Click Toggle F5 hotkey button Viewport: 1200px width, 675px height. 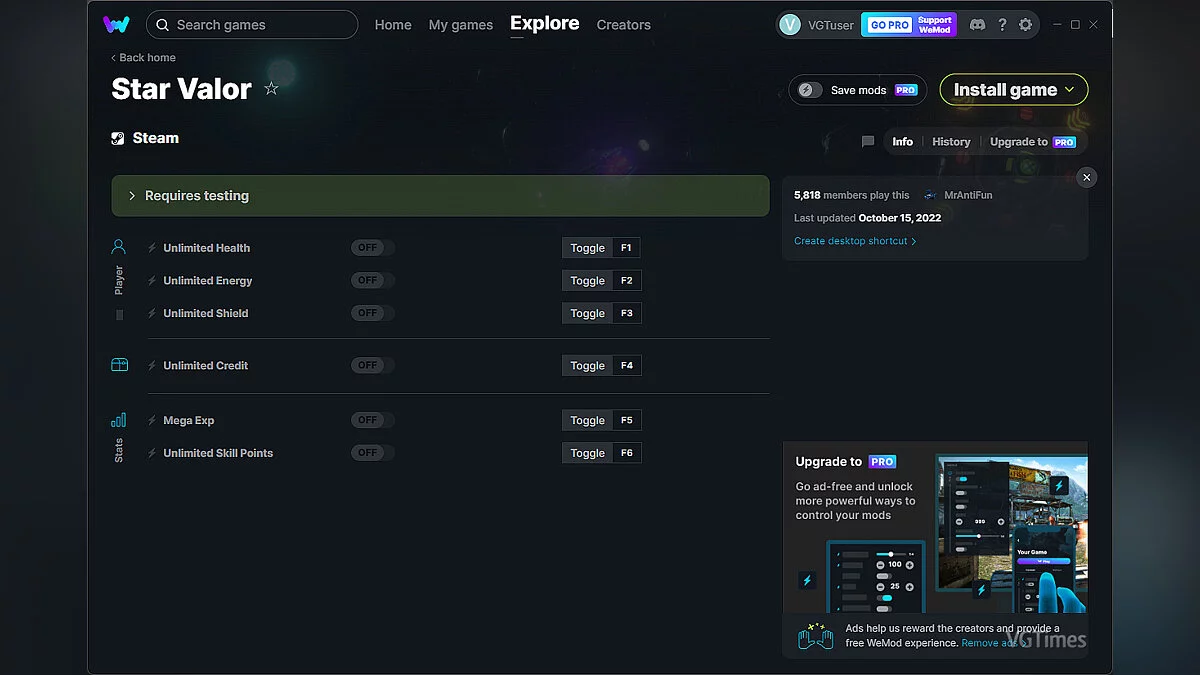click(x=601, y=421)
